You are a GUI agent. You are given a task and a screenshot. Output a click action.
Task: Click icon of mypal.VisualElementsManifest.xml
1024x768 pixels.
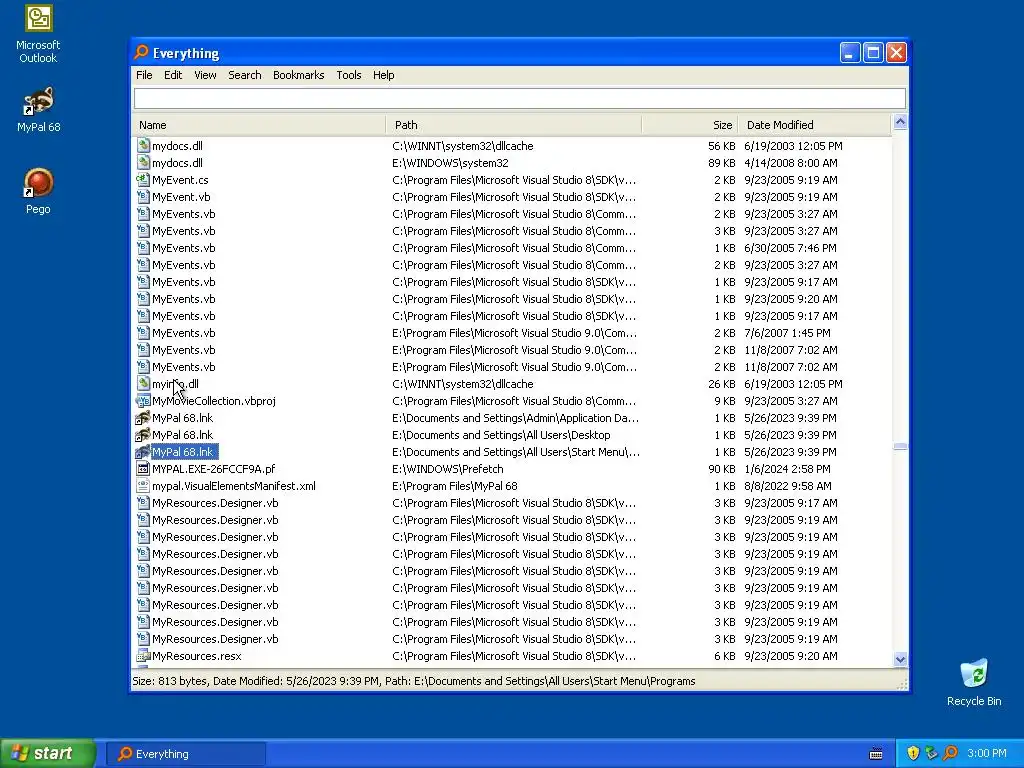click(143, 485)
